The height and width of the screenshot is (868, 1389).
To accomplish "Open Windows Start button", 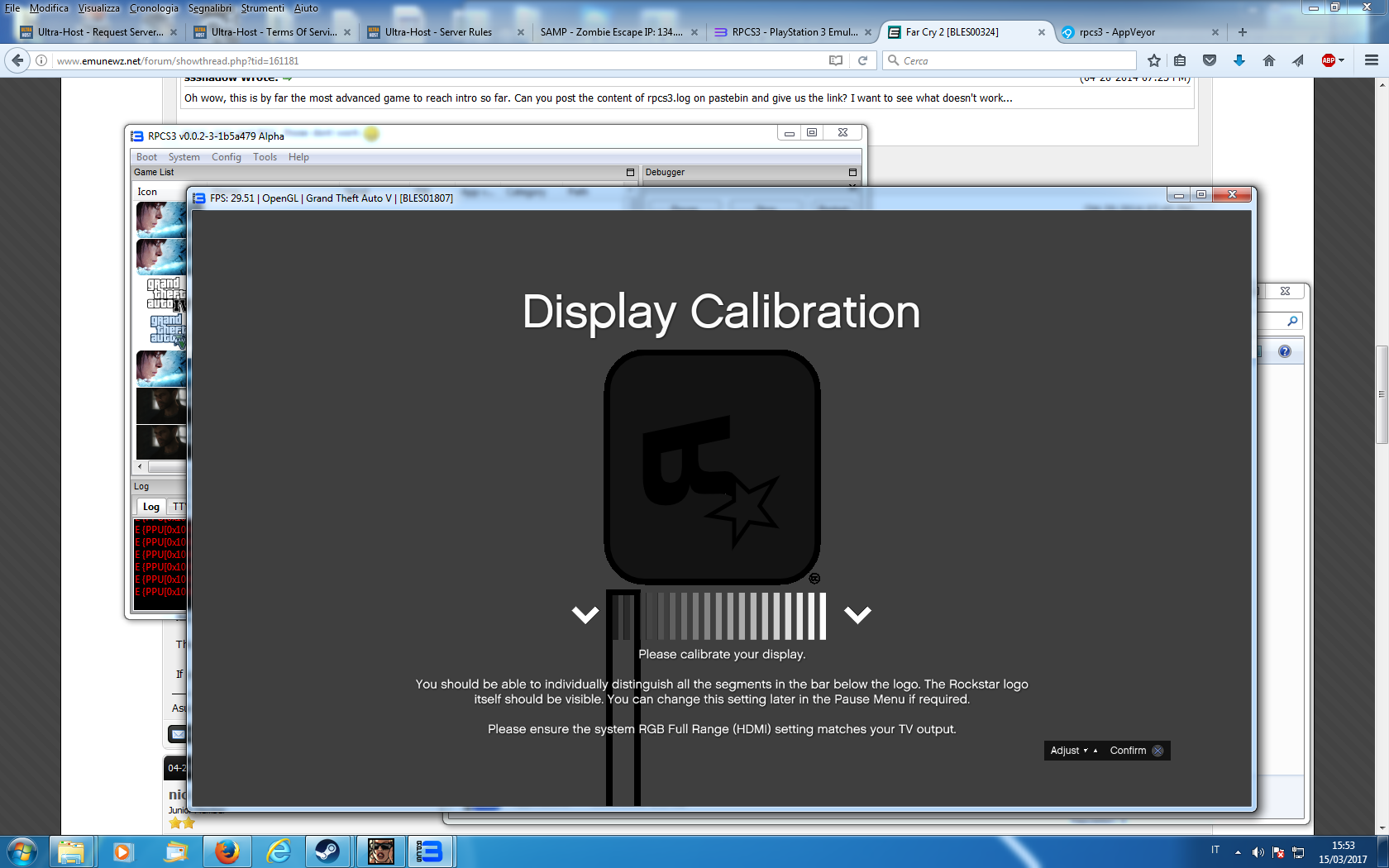I will pyautogui.click(x=22, y=851).
